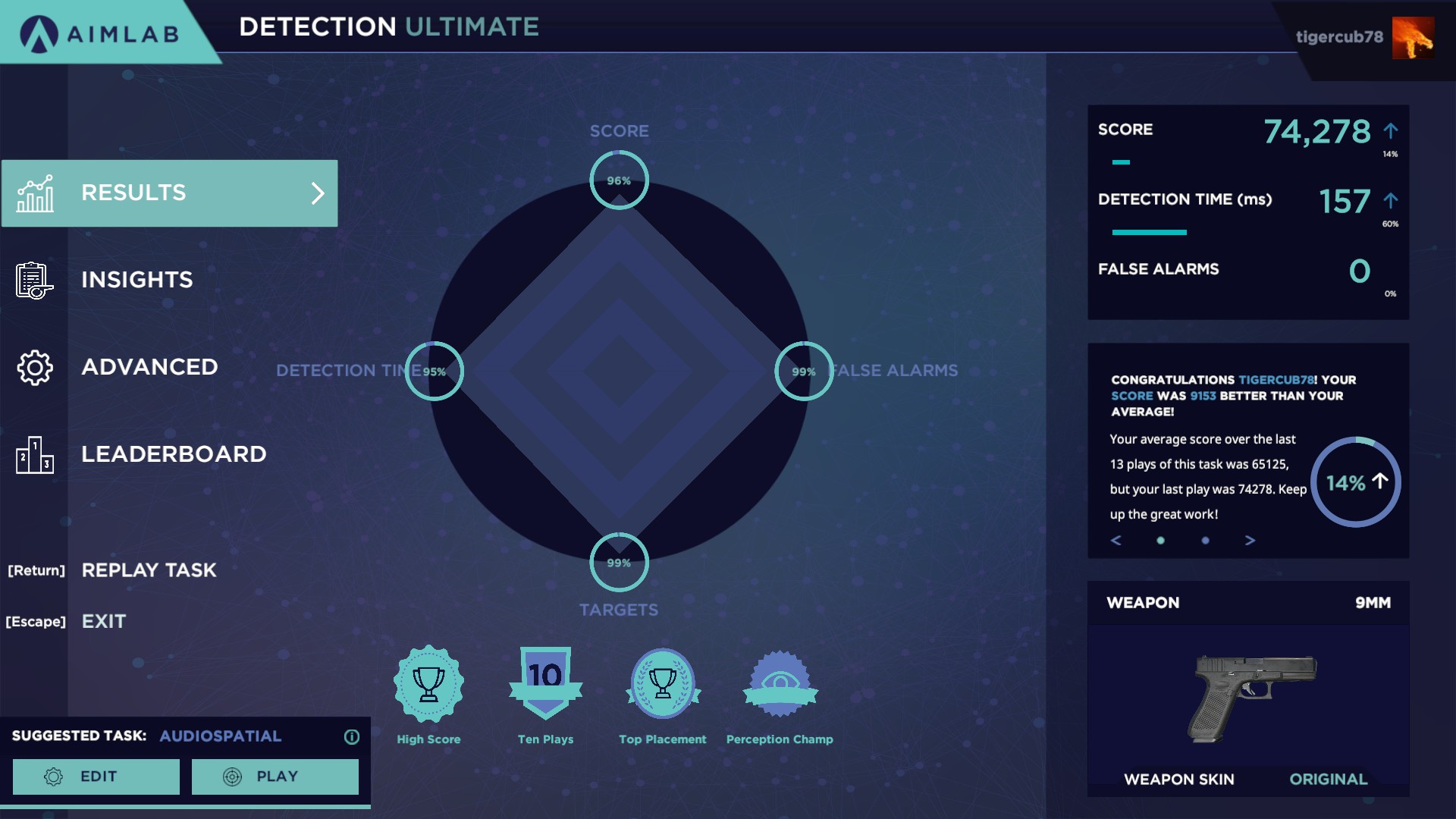Go to previous insight message

(x=1116, y=540)
